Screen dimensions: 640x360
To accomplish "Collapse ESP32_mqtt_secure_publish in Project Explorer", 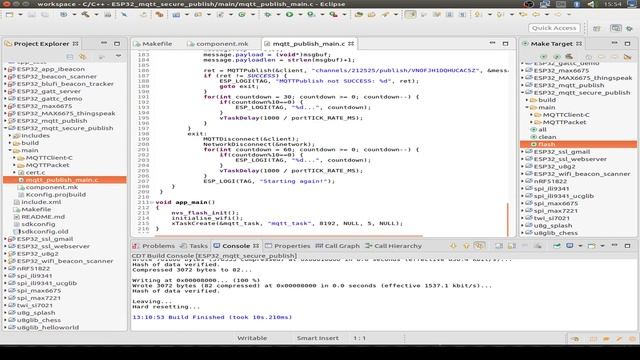I will pyautogui.click(x=6, y=128).
